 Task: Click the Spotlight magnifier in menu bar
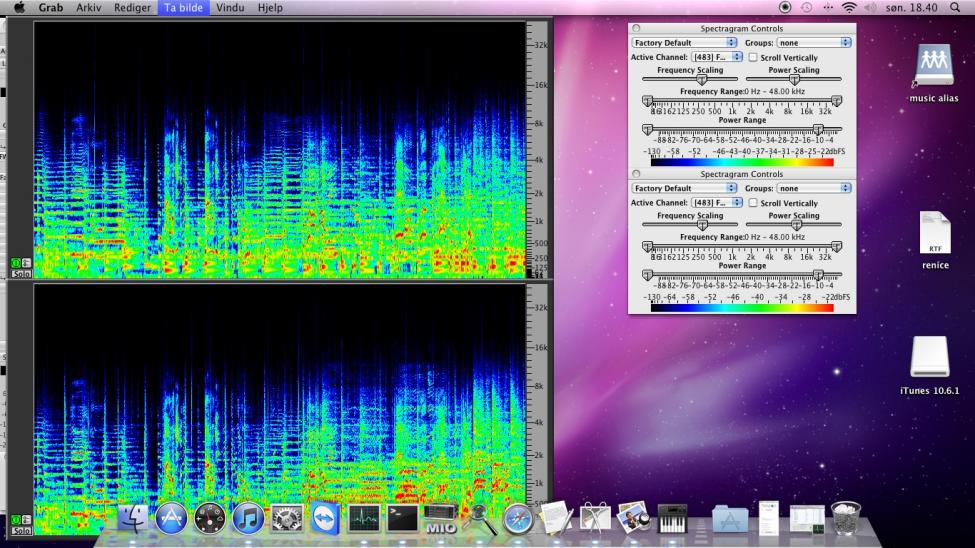tap(955, 7)
